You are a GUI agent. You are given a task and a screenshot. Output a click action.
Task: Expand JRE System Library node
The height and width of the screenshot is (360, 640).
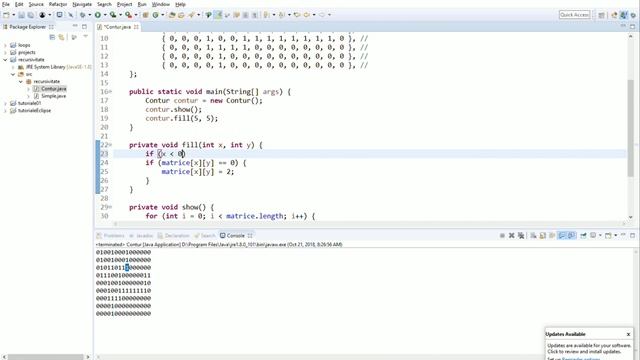tap(13, 67)
